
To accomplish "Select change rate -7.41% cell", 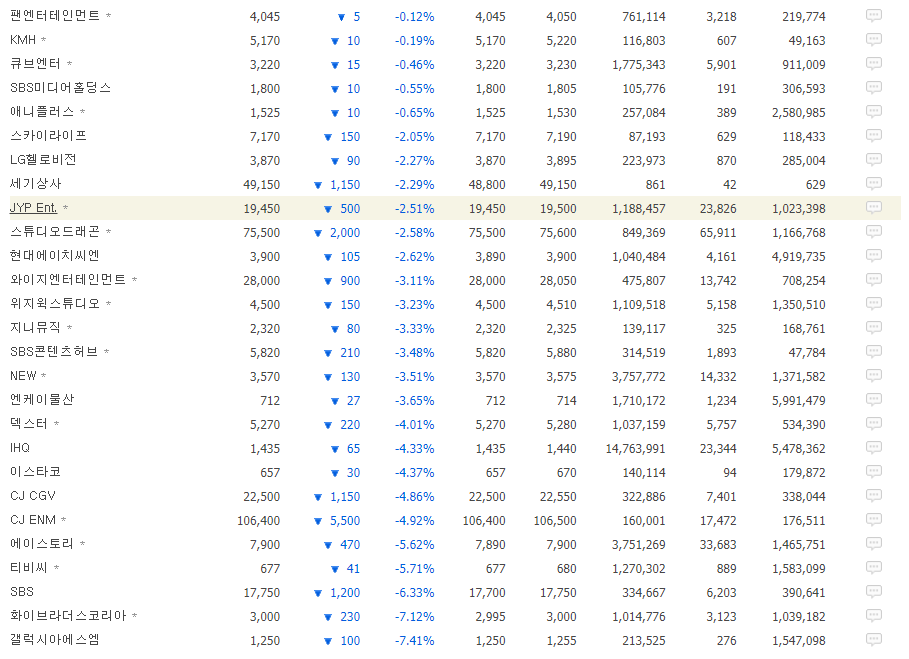I will point(414,641).
